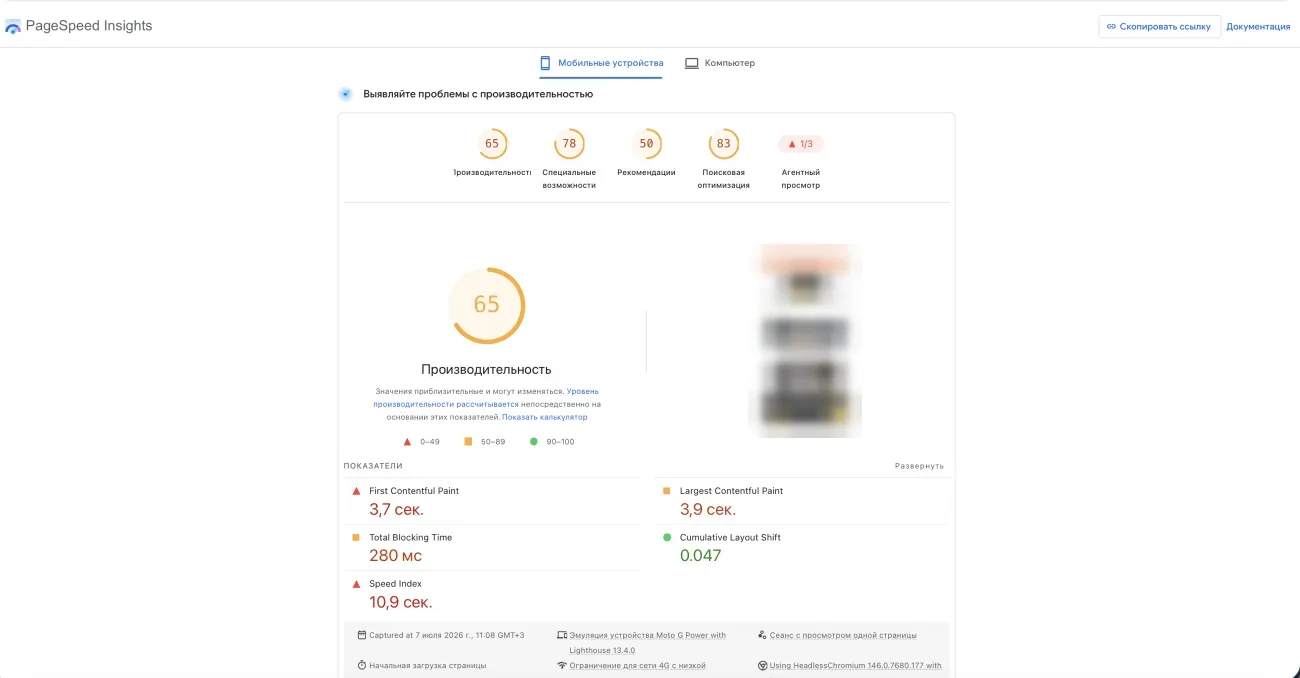Viewport: 1300px width, 678px height.
Task: Switch to the 'Мобильные устройства' tab
Action: [601, 63]
